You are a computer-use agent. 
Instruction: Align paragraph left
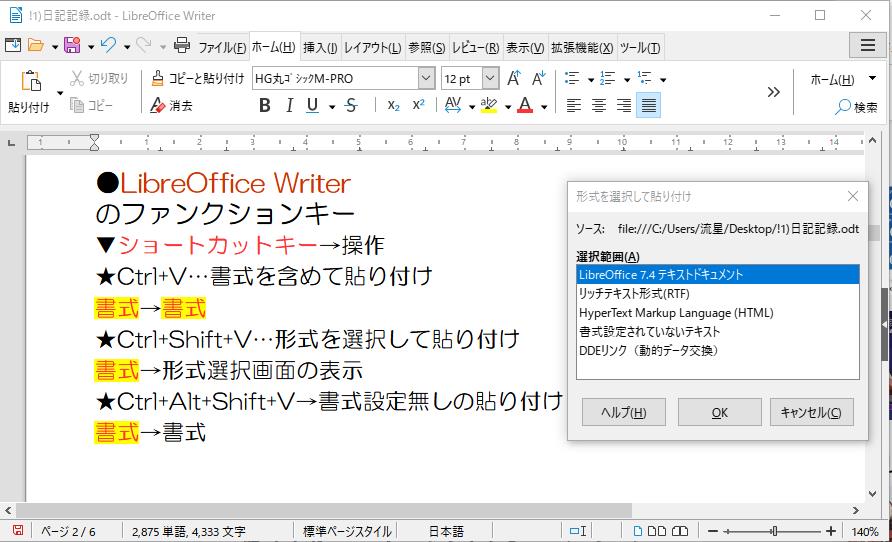573,105
